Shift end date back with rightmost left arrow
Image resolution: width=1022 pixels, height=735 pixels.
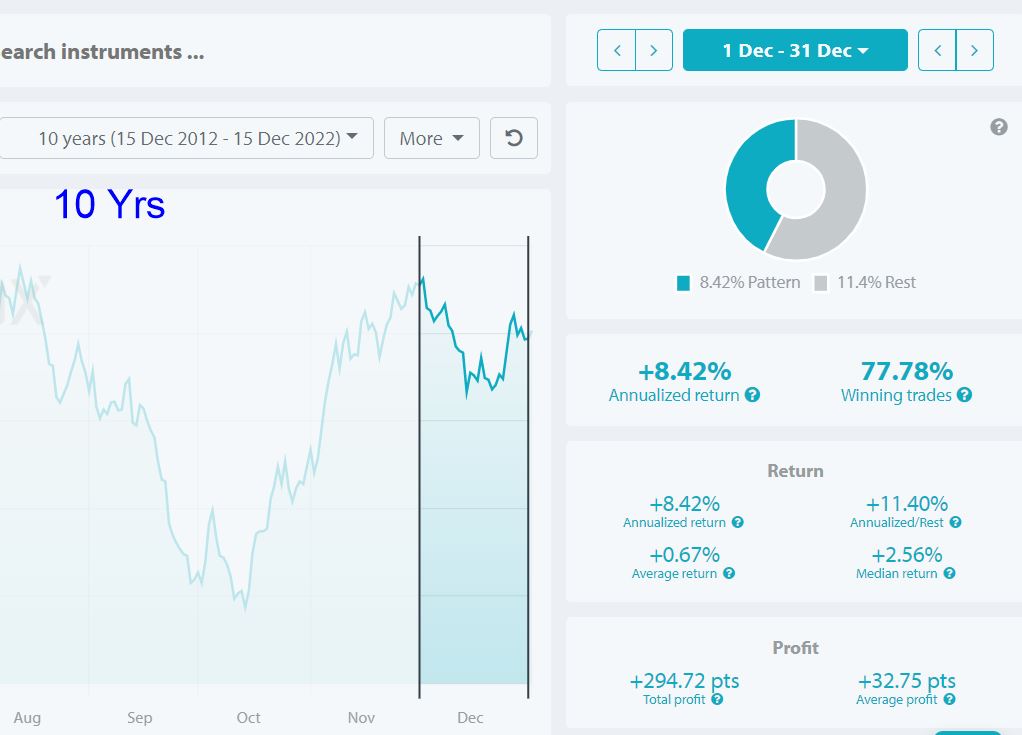[x=937, y=50]
